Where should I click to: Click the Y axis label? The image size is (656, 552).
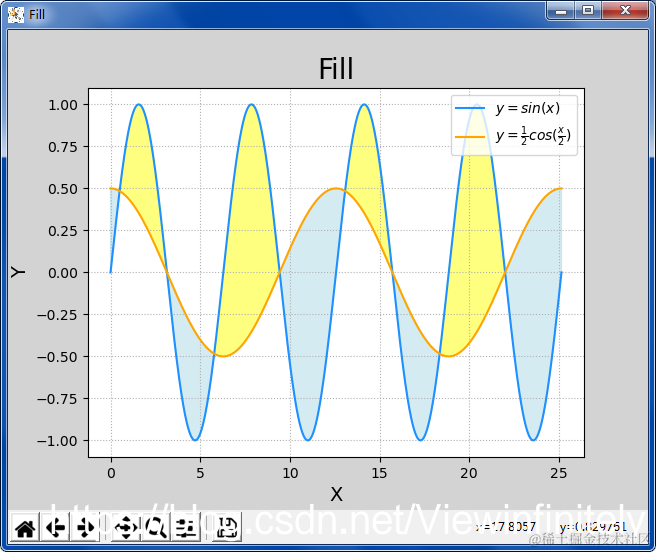18,272
